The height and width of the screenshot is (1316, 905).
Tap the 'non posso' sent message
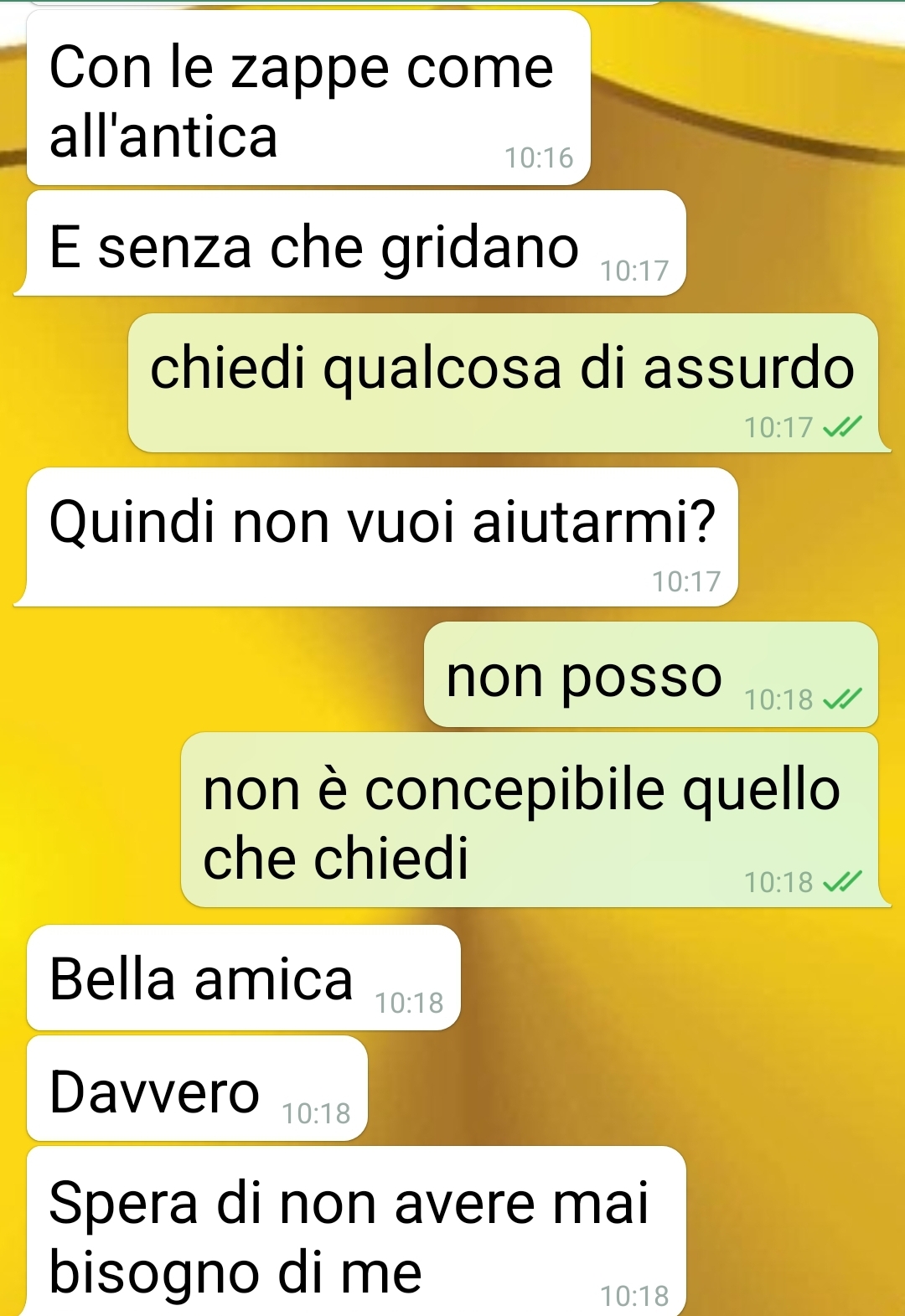point(651,674)
